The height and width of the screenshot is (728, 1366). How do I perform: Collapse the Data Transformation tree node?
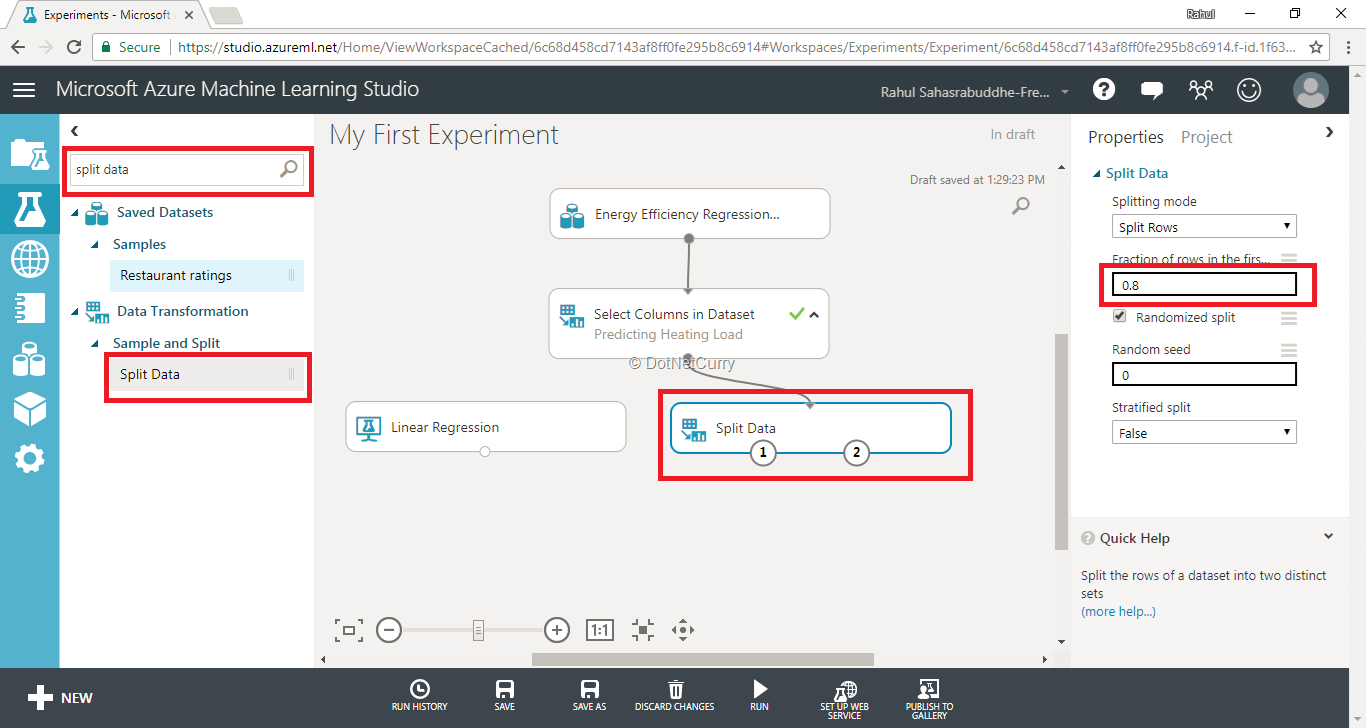tap(75, 312)
